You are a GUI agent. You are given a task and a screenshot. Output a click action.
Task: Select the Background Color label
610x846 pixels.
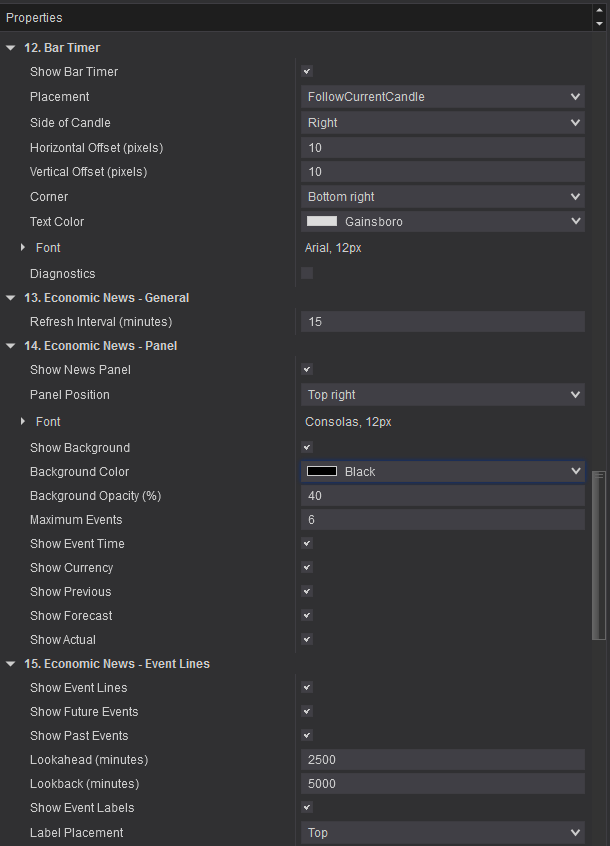click(x=79, y=472)
